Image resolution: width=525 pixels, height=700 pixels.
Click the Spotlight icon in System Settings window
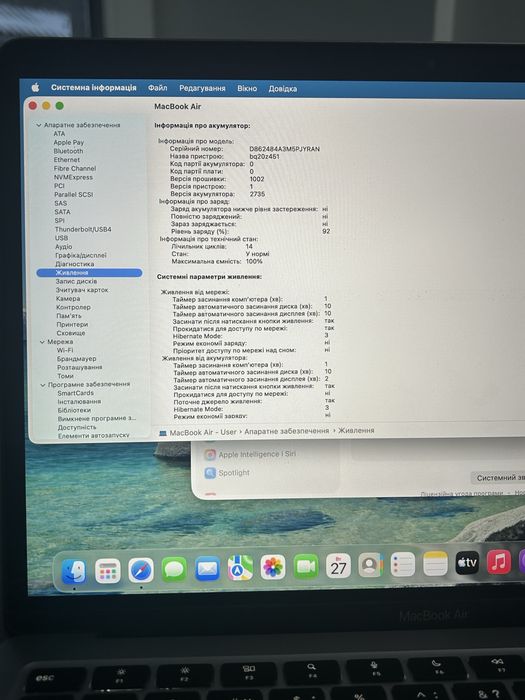(x=210, y=473)
